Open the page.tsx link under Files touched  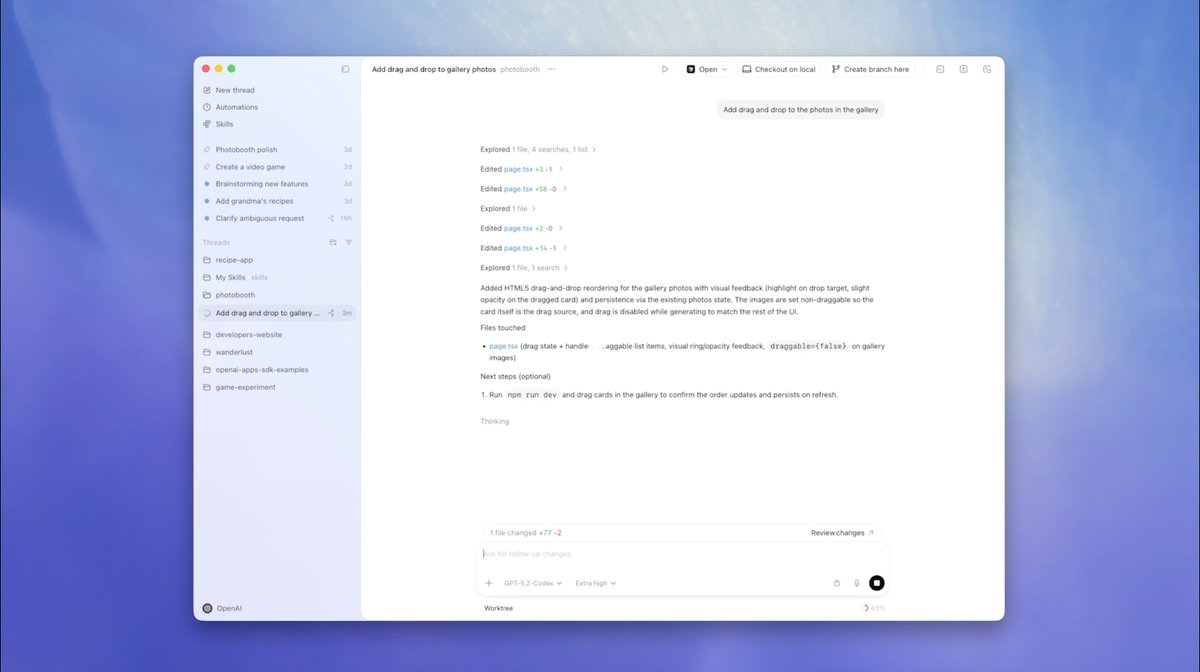pyautogui.click(x=503, y=346)
